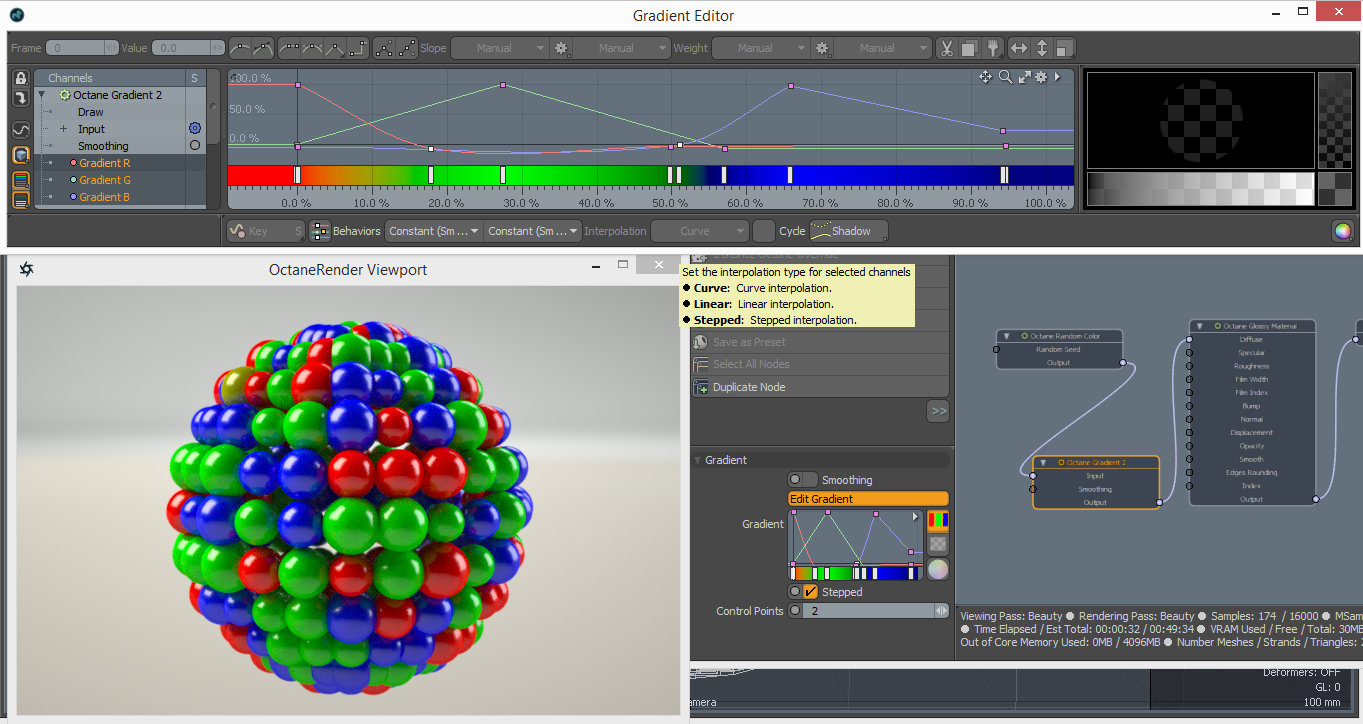Click the vertical fit arrows icon
Viewport: 1363px width, 724px height.
pos(1041,48)
